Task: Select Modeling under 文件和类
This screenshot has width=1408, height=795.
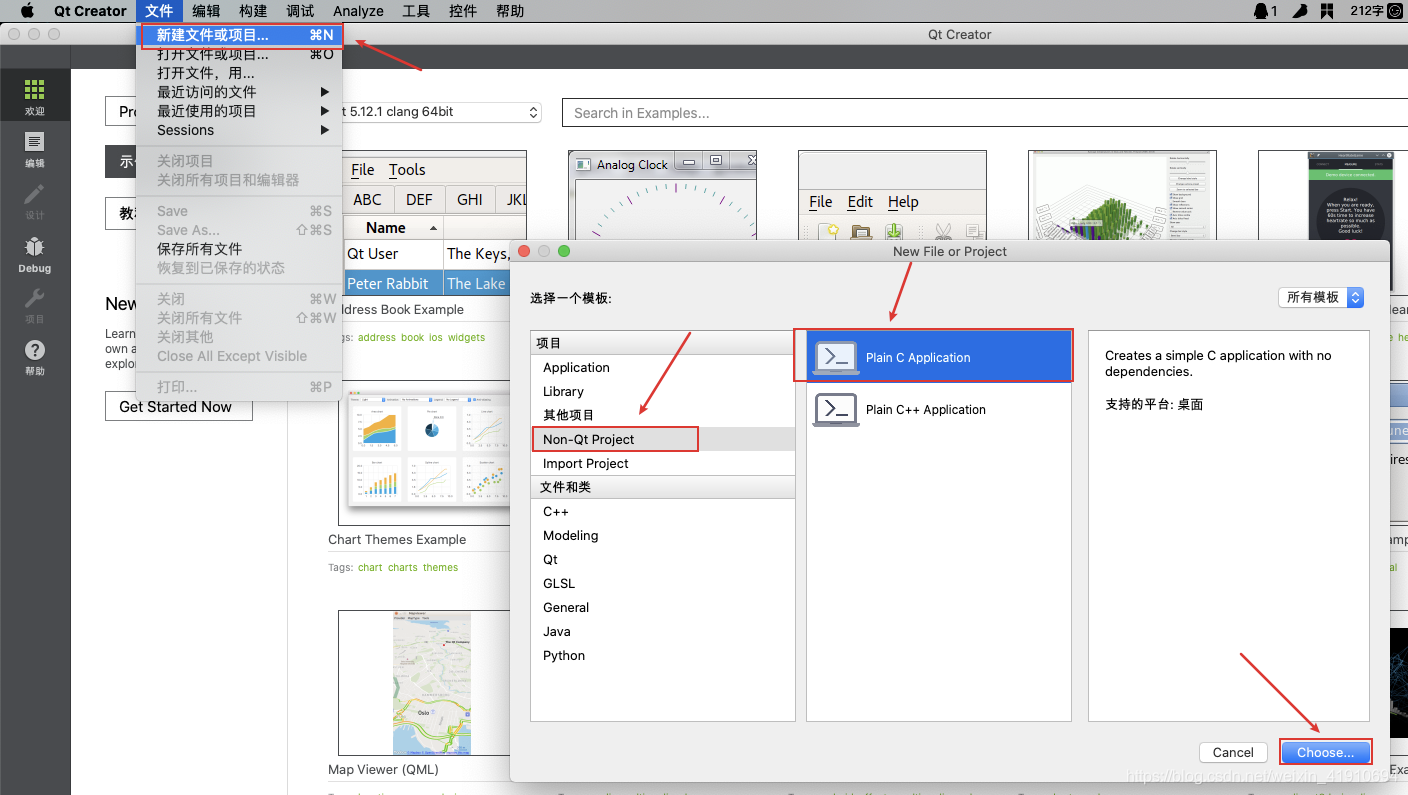Action: [663, 535]
